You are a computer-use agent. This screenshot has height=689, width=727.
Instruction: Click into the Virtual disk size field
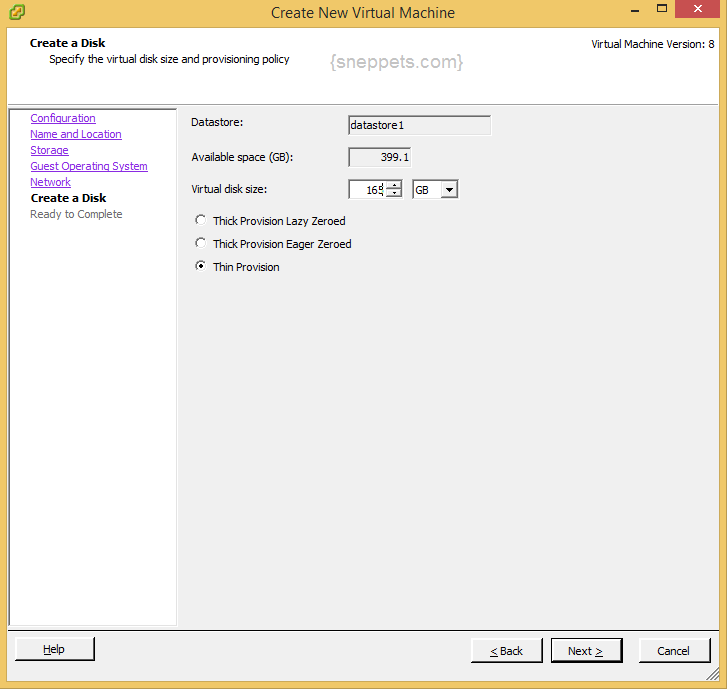[367, 189]
